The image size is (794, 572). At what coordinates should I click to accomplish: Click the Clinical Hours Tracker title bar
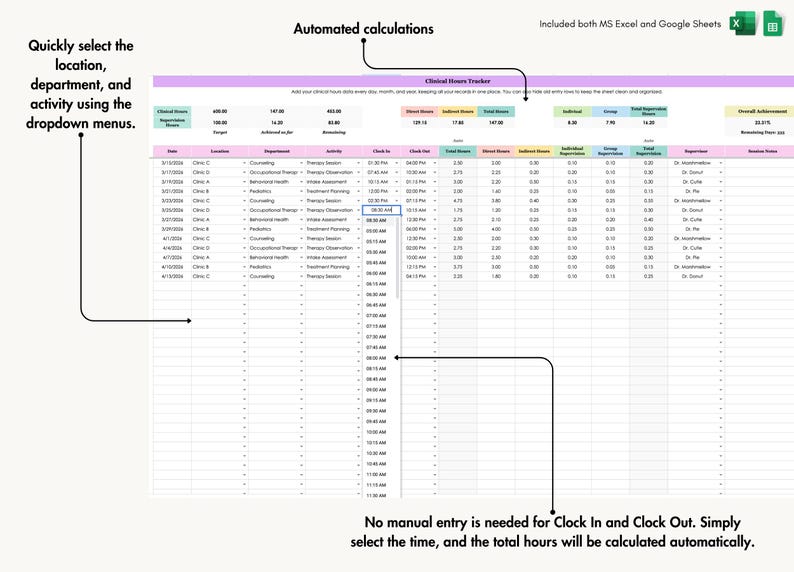point(473,81)
